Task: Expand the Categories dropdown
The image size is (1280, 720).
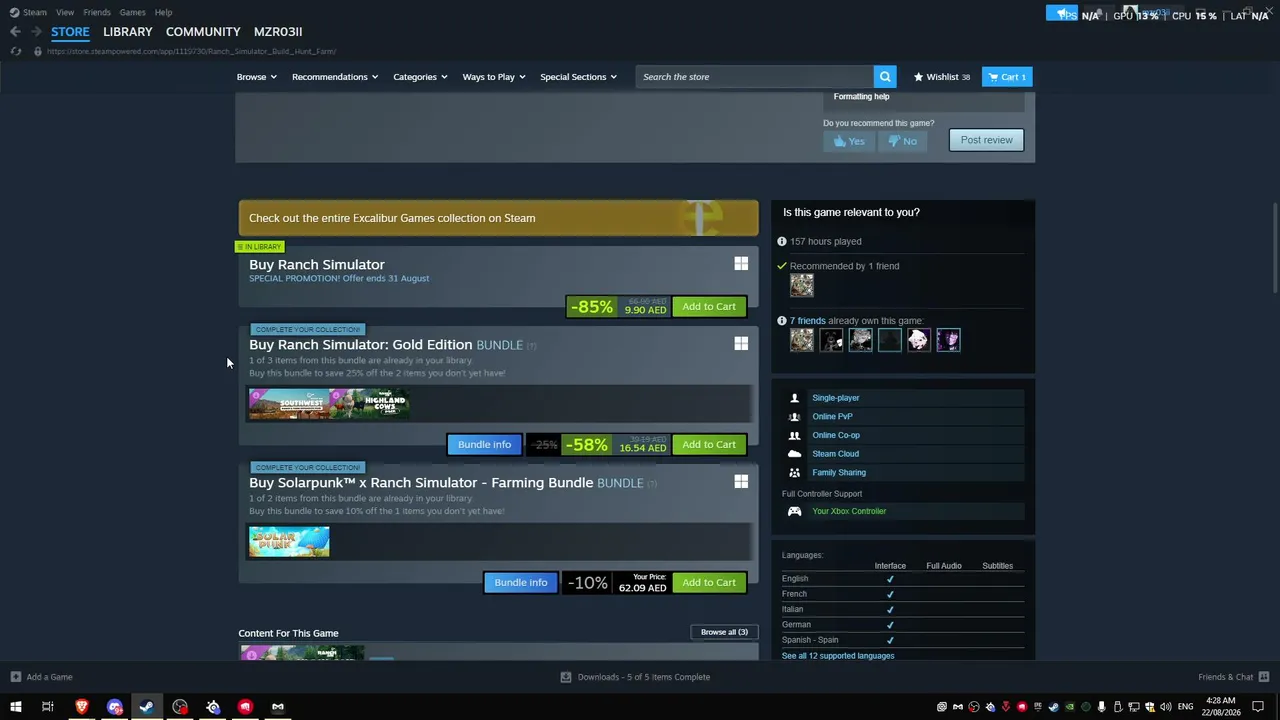Action: [x=420, y=77]
